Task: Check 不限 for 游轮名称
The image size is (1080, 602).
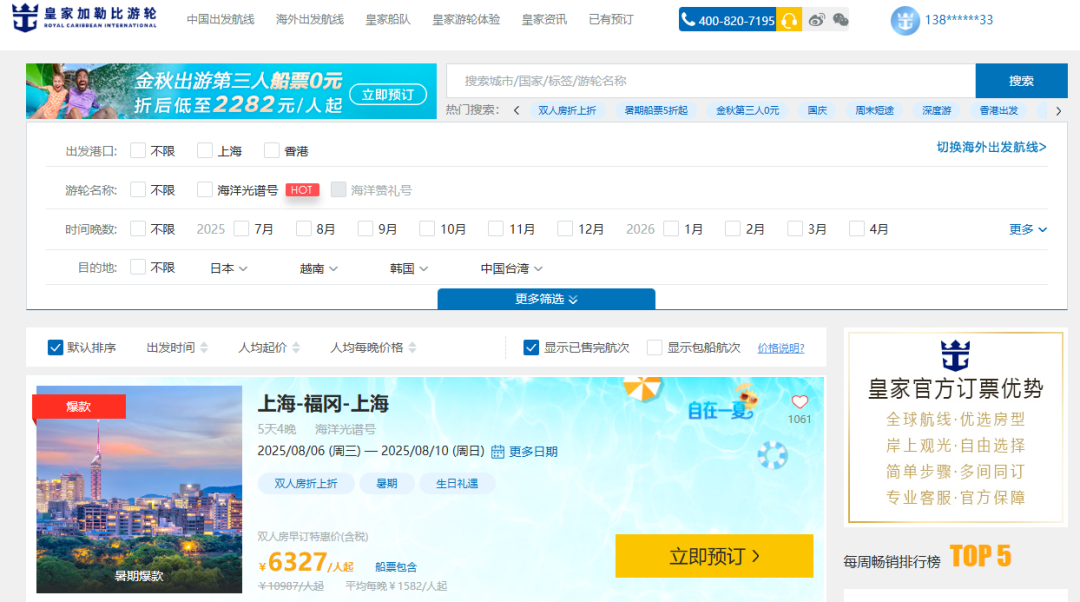Action: coord(138,189)
